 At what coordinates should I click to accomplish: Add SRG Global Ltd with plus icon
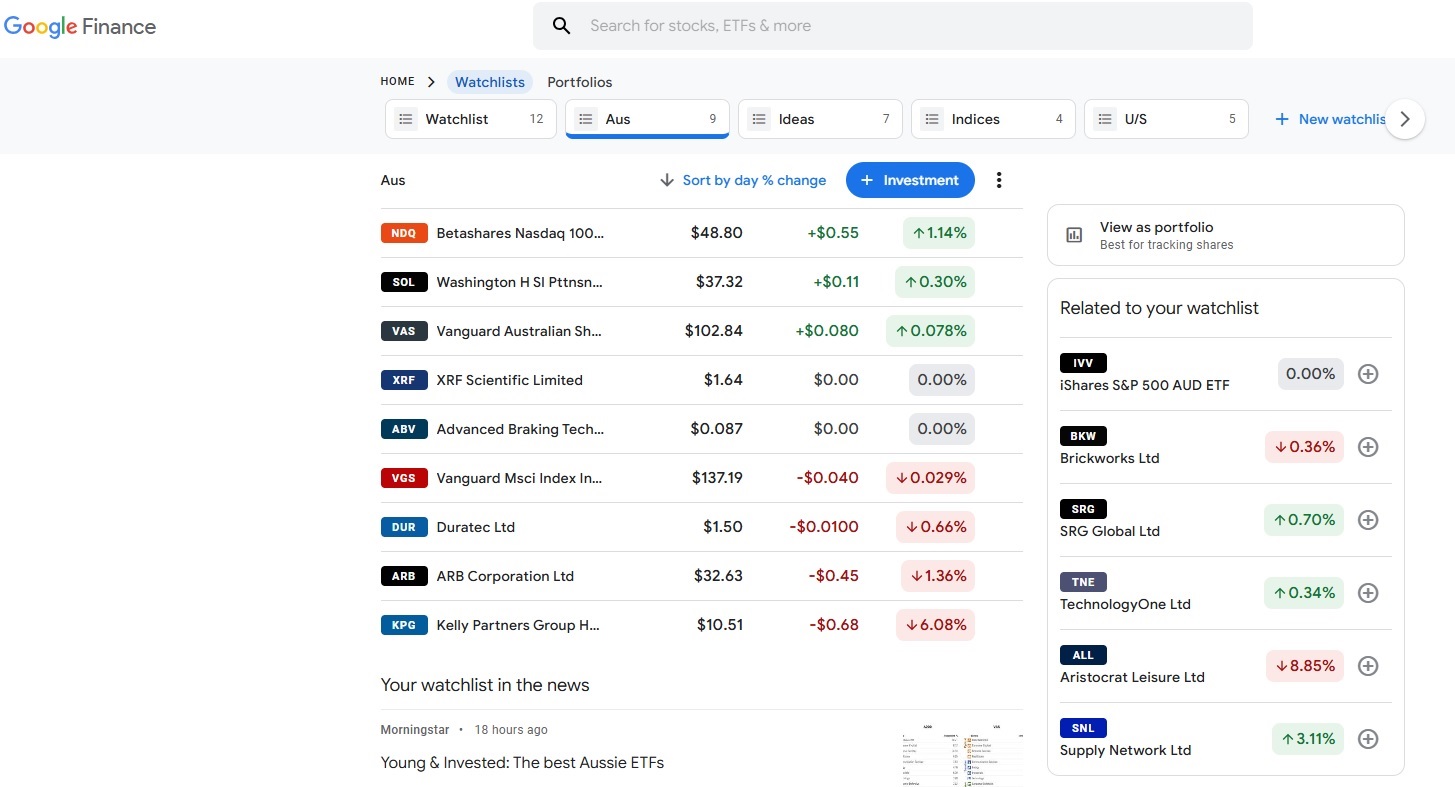pyautogui.click(x=1368, y=520)
